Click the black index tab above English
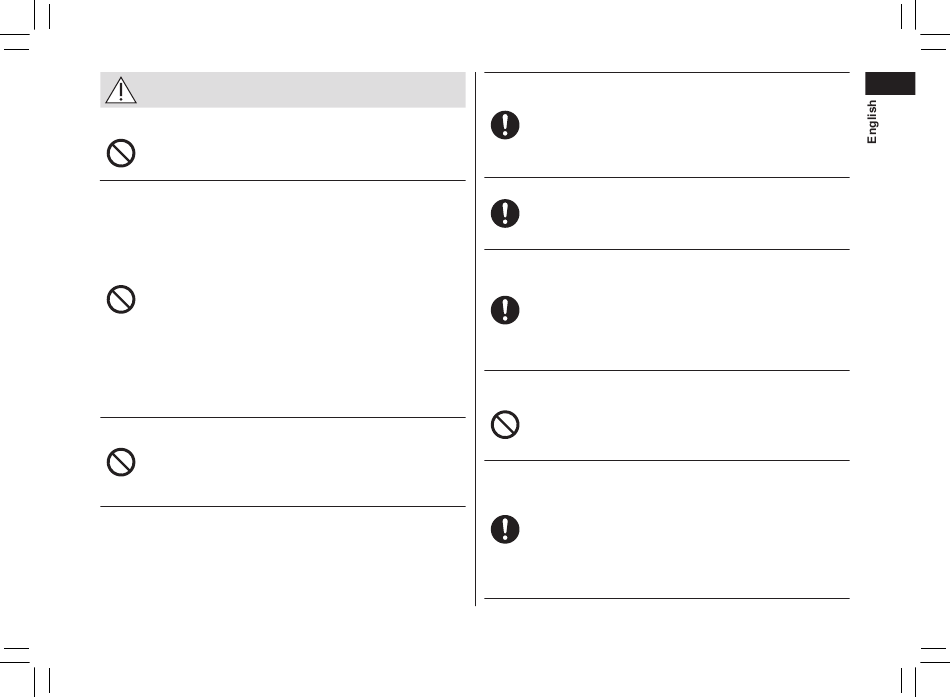The image size is (950, 697). (x=890, y=84)
